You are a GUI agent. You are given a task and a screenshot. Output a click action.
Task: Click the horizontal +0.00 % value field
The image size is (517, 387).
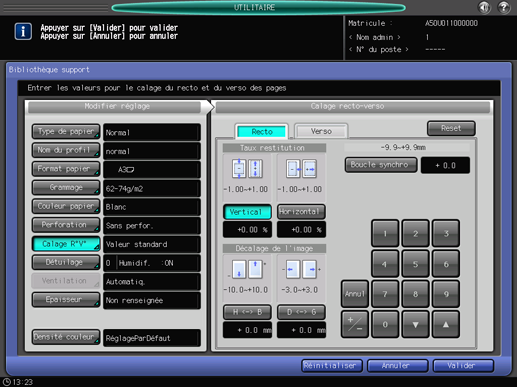point(301,230)
